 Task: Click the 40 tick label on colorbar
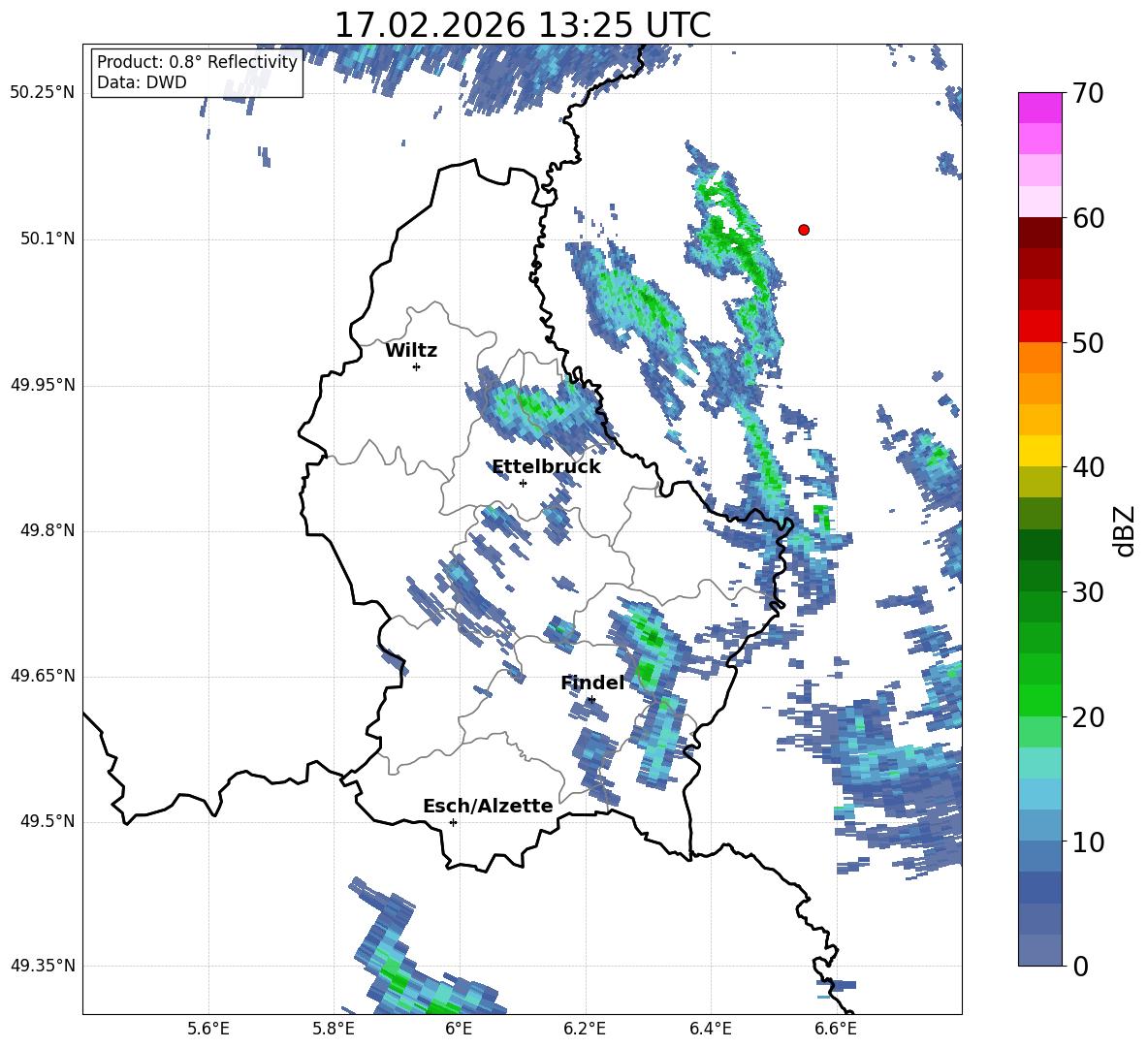click(x=1087, y=467)
